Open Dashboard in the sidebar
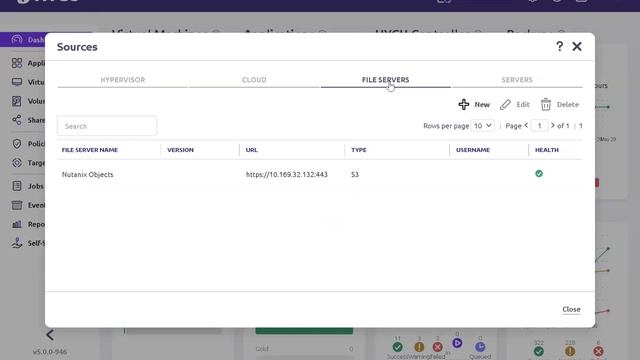The width and height of the screenshot is (640, 360). tap(23, 40)
